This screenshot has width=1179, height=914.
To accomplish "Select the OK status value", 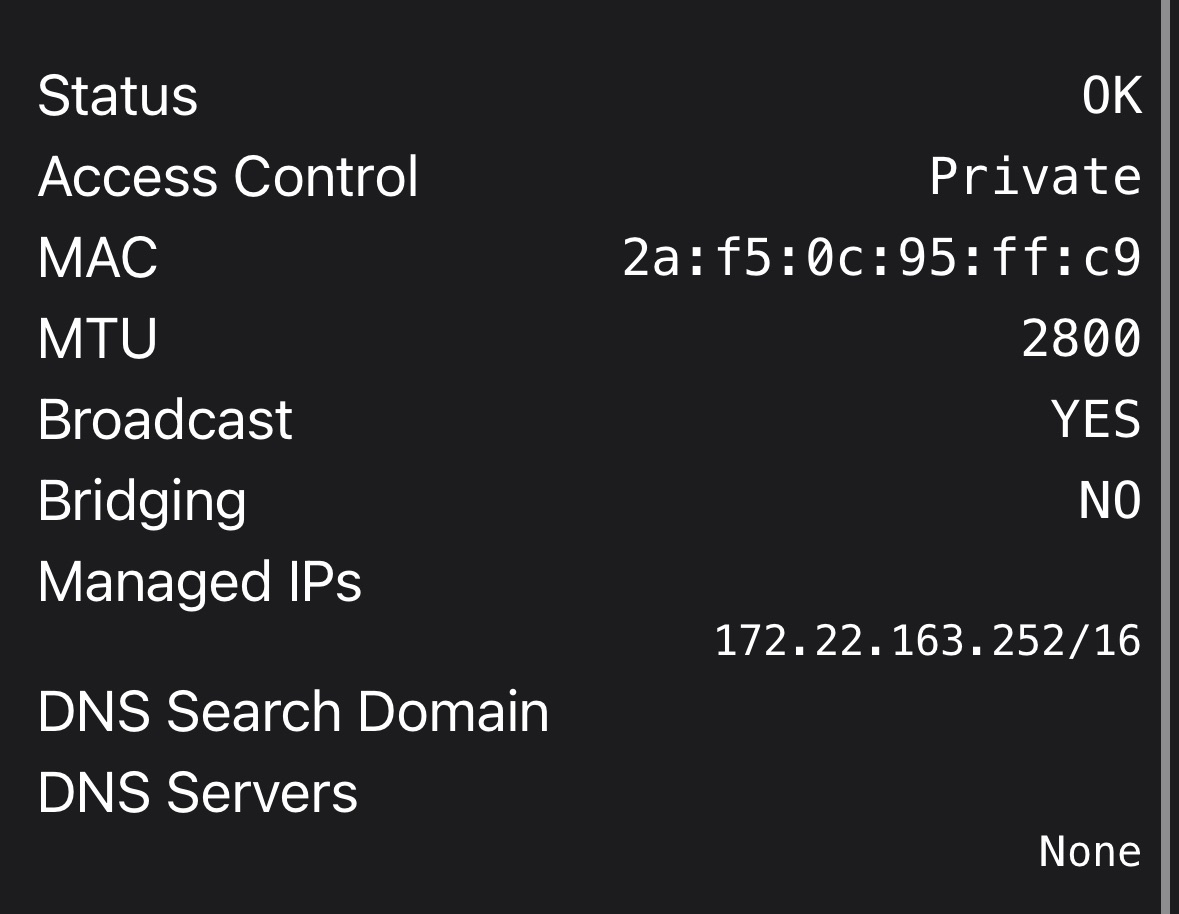I will (1112, 96).
